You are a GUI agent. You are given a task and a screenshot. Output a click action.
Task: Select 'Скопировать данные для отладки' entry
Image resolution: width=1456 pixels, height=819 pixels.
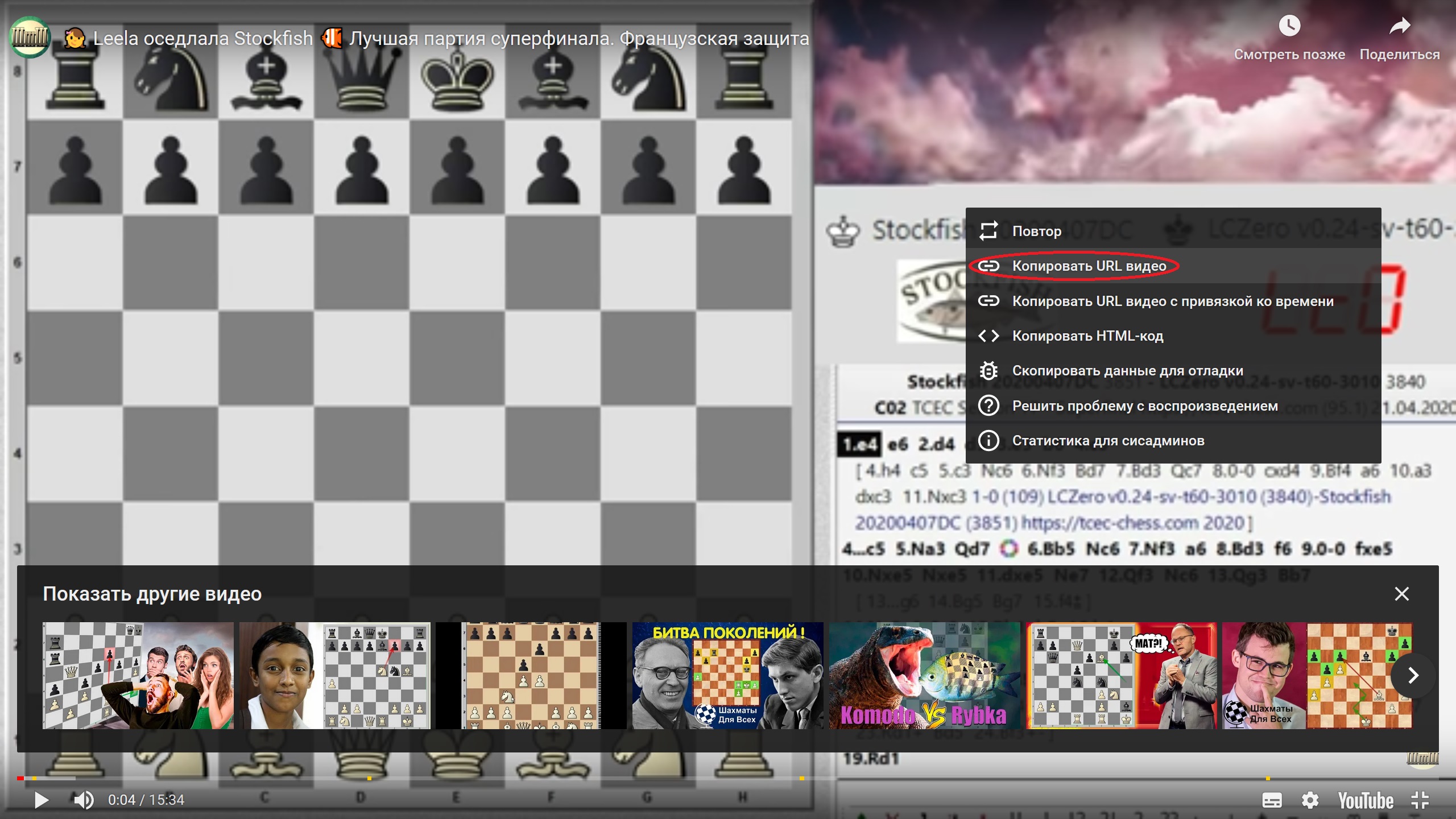pos(1173,371)
